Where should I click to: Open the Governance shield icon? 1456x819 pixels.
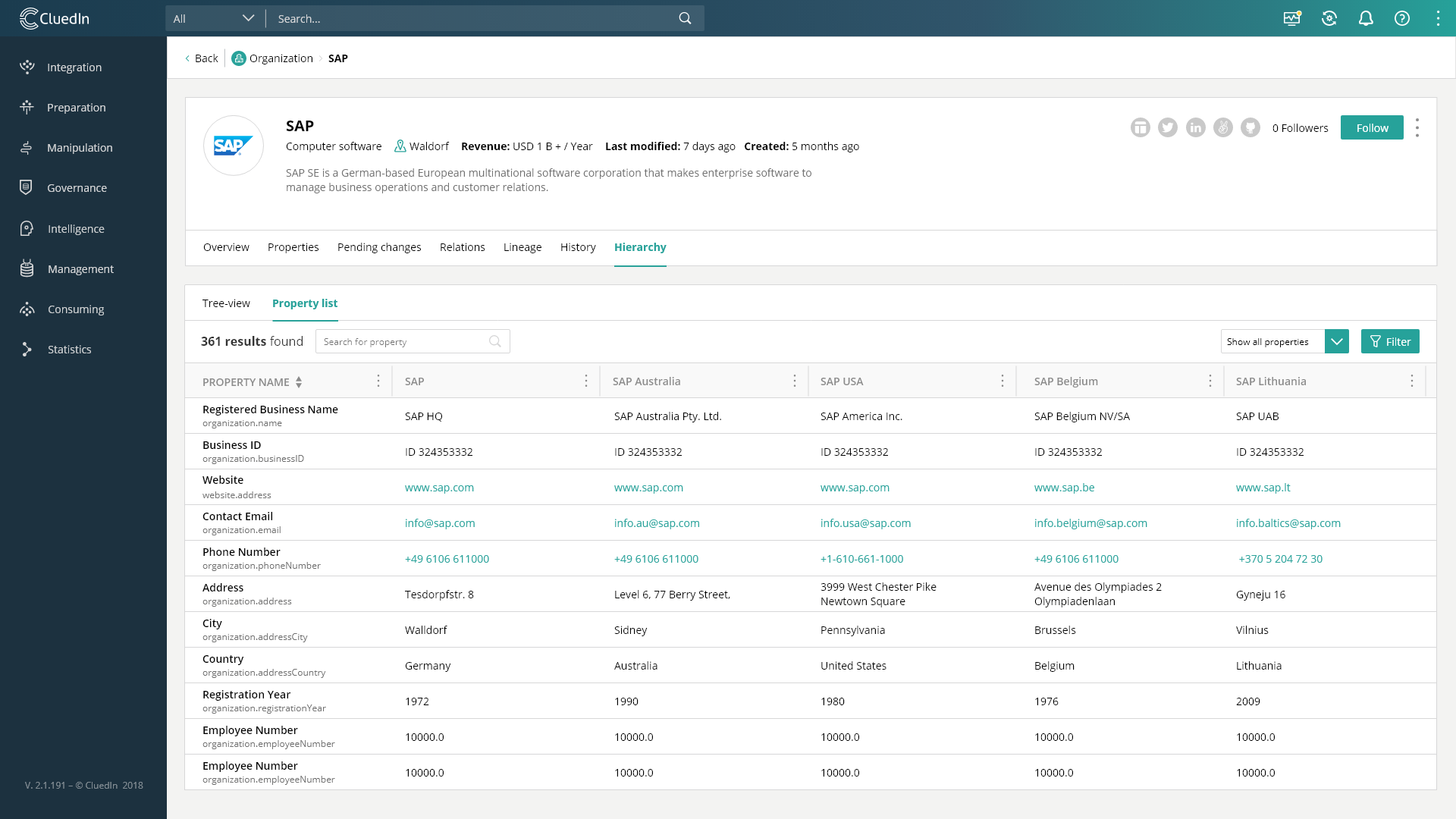click(27, 187)
